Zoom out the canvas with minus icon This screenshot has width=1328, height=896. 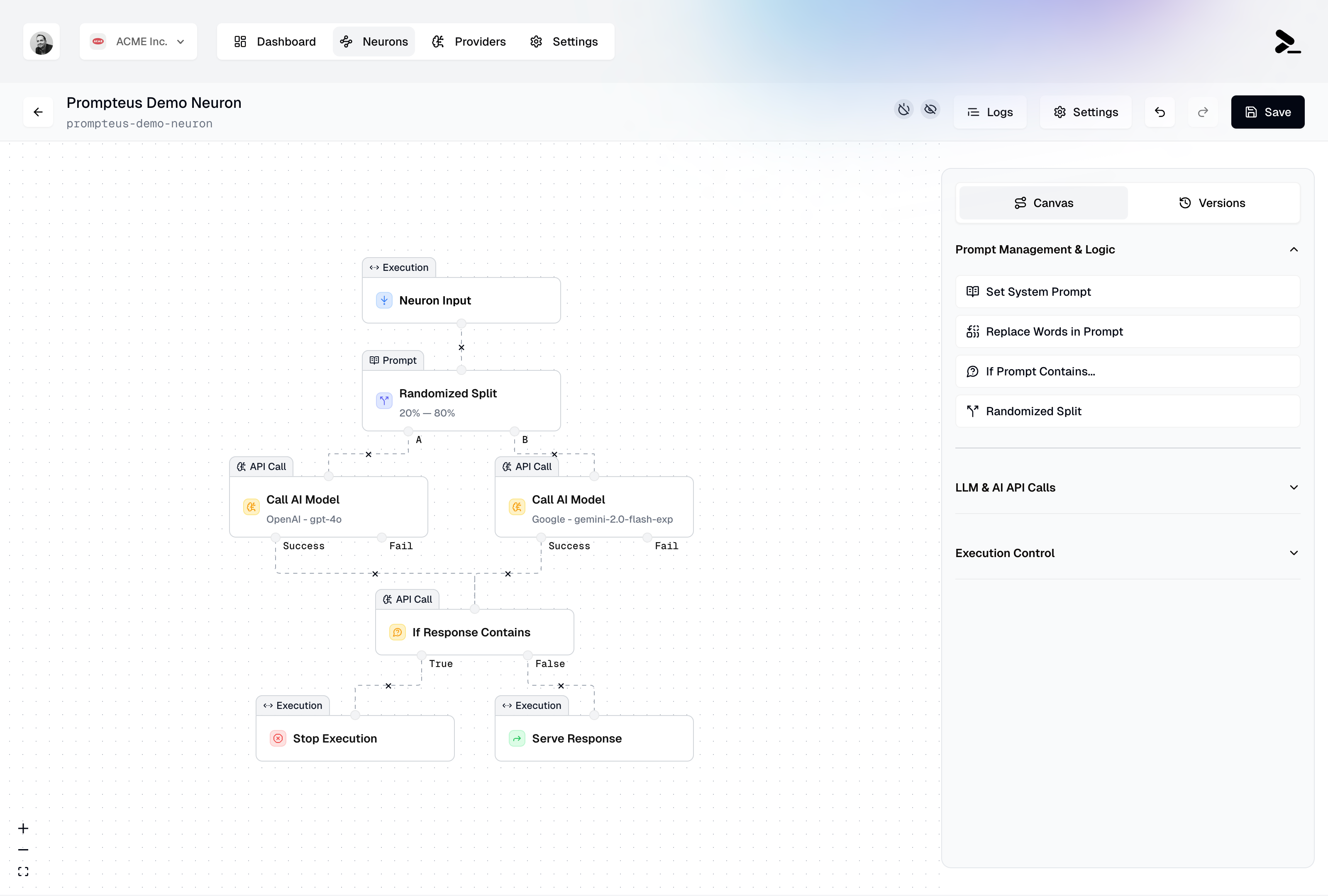click(23, 850)
